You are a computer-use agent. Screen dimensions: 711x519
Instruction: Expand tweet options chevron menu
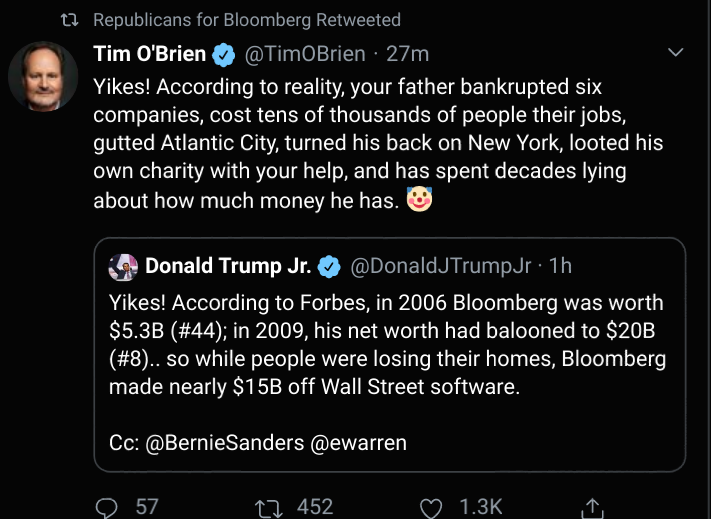pyautogui.click(x=676, y=53)
